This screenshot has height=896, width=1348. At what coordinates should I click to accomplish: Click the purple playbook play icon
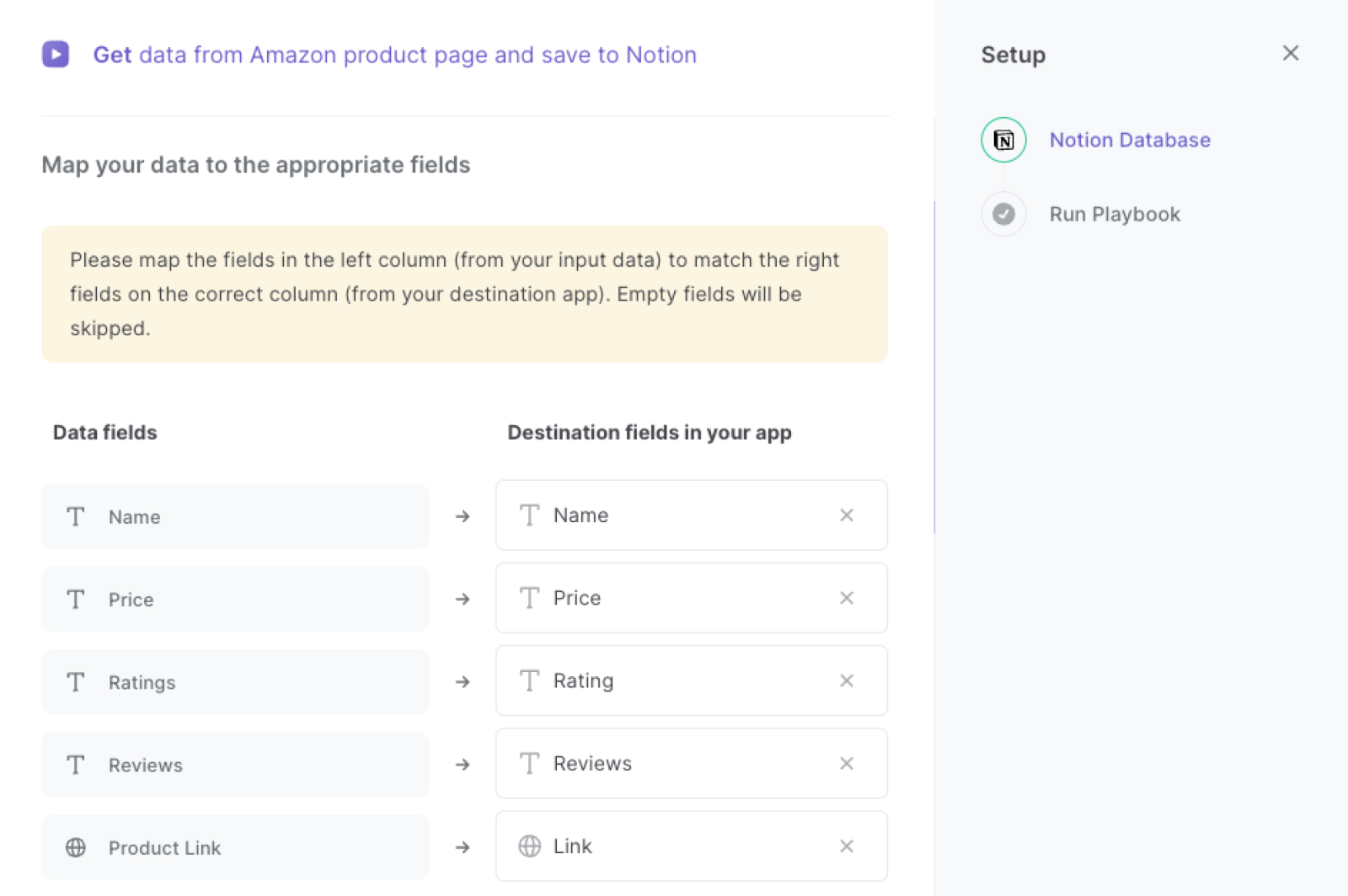tap(56, 54)
